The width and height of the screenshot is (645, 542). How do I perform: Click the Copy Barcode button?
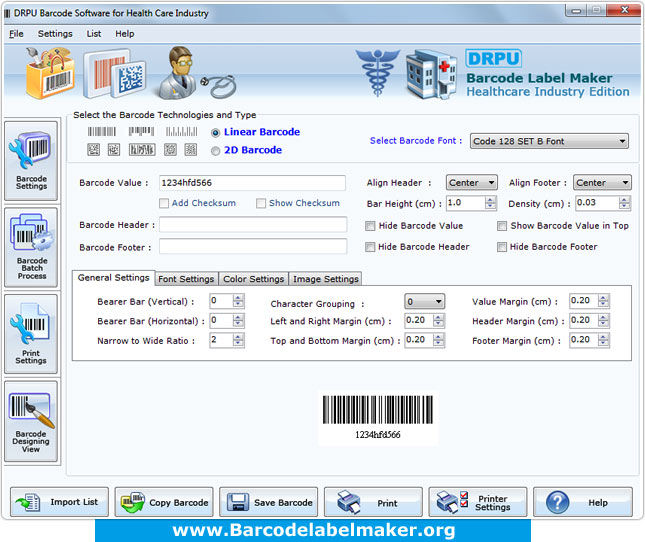coord(164,502)
